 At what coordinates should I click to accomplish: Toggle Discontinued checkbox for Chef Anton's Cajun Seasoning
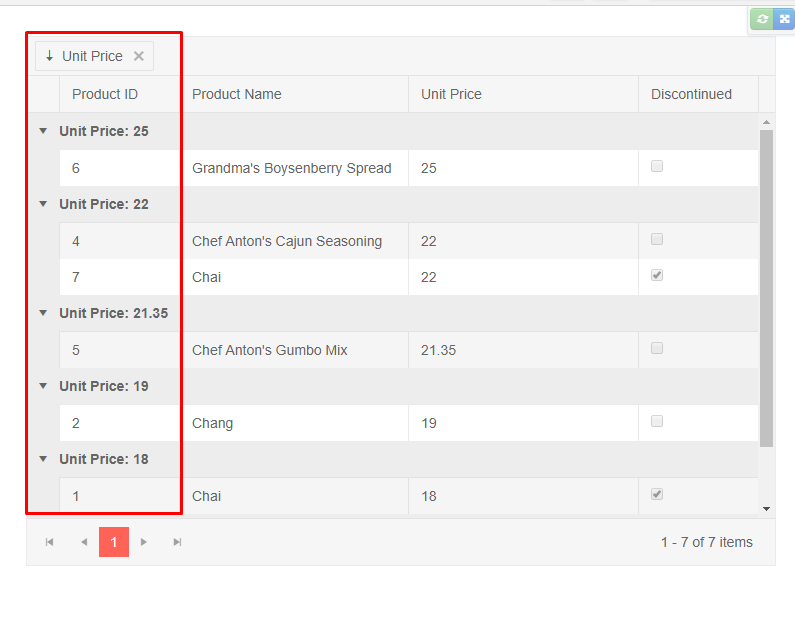coord(657,240)
